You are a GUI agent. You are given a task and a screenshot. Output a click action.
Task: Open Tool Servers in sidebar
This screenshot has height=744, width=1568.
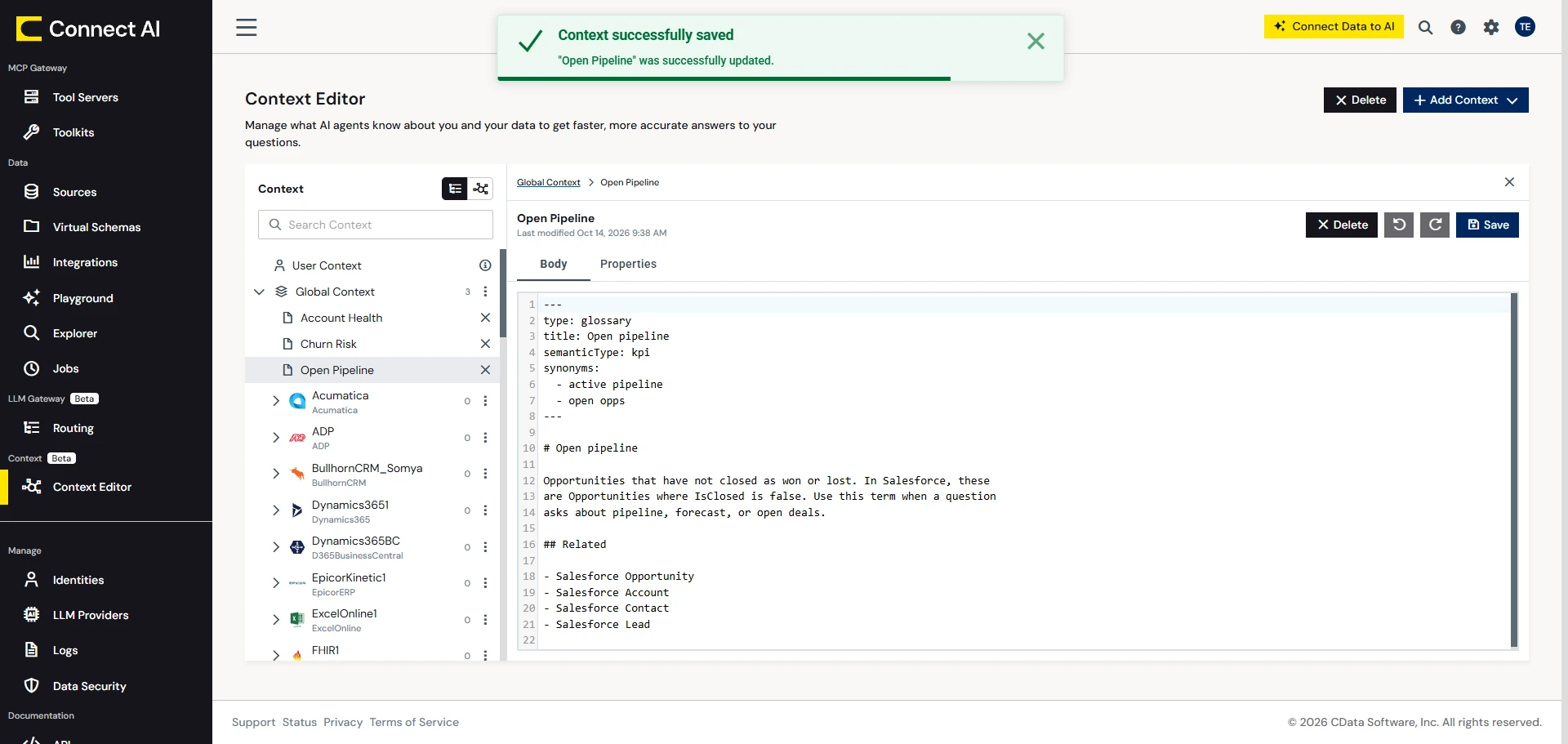(85, 97)
